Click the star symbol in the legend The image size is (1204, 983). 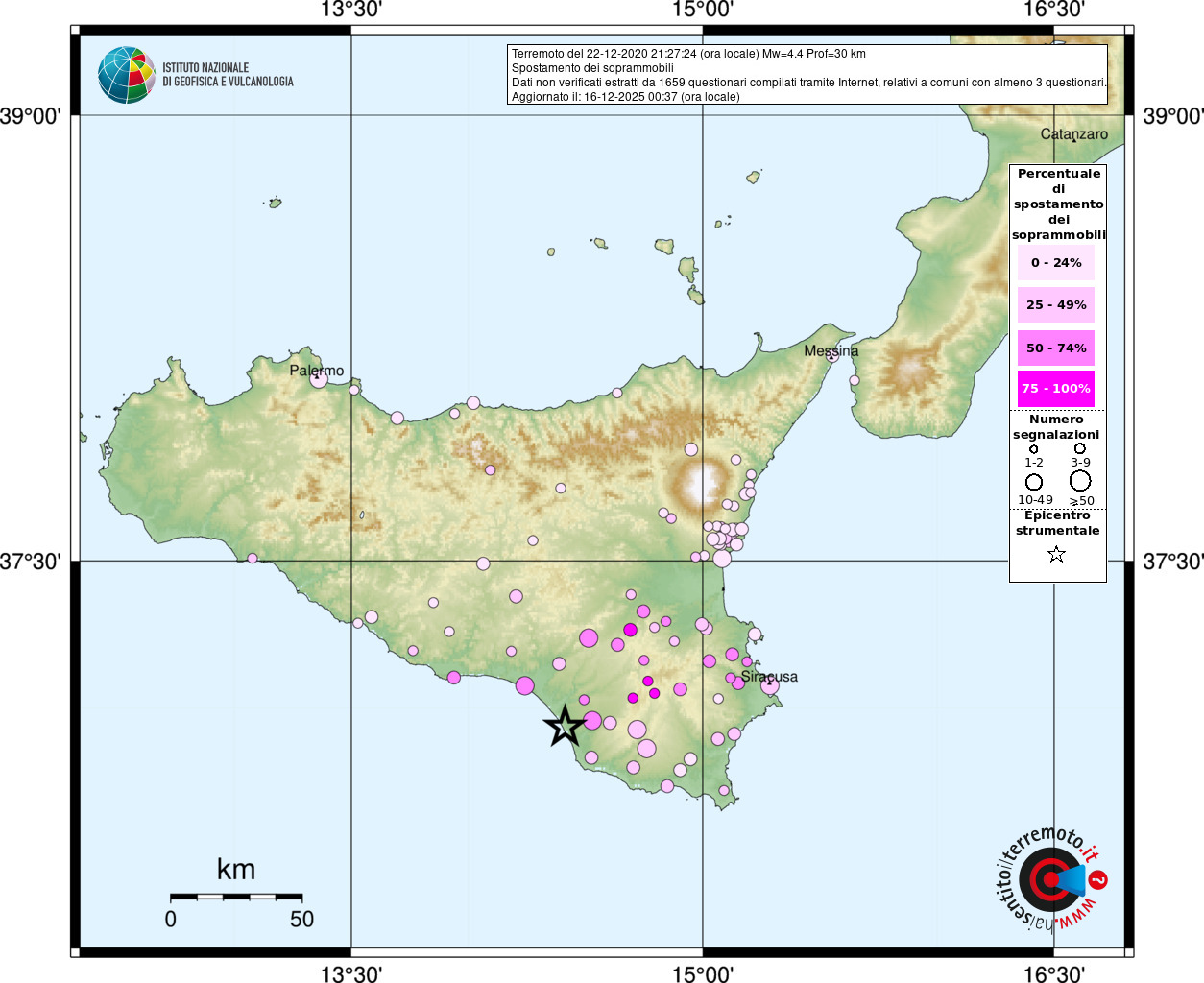coord(1056,554)
